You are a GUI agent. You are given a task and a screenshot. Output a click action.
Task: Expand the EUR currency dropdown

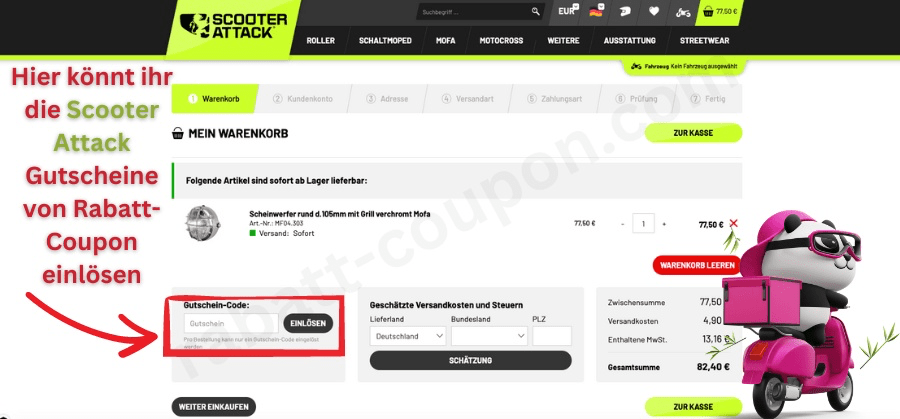click(568, 11)
